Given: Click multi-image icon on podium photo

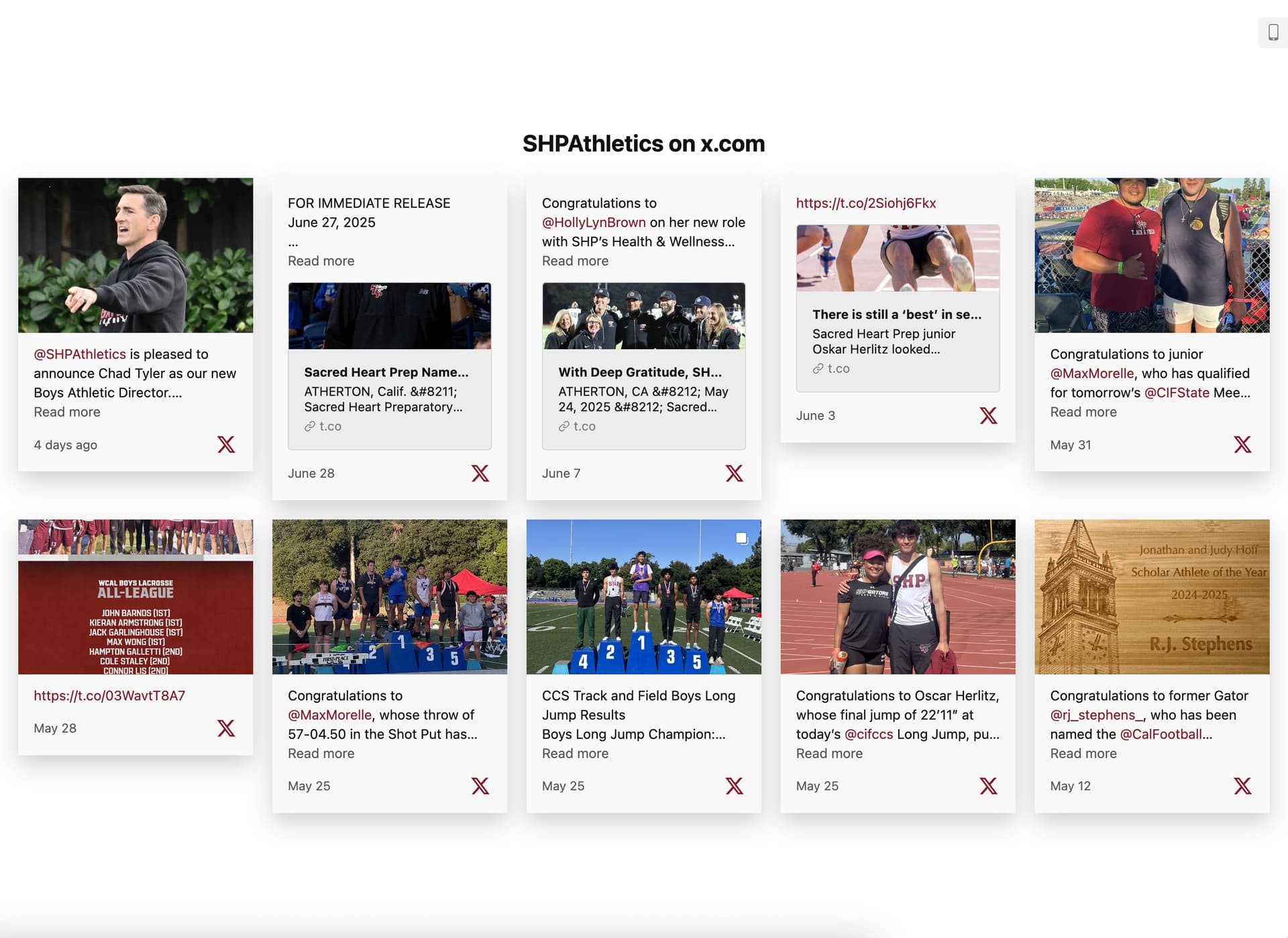Looking at the screenshot, I should [741, 538].
